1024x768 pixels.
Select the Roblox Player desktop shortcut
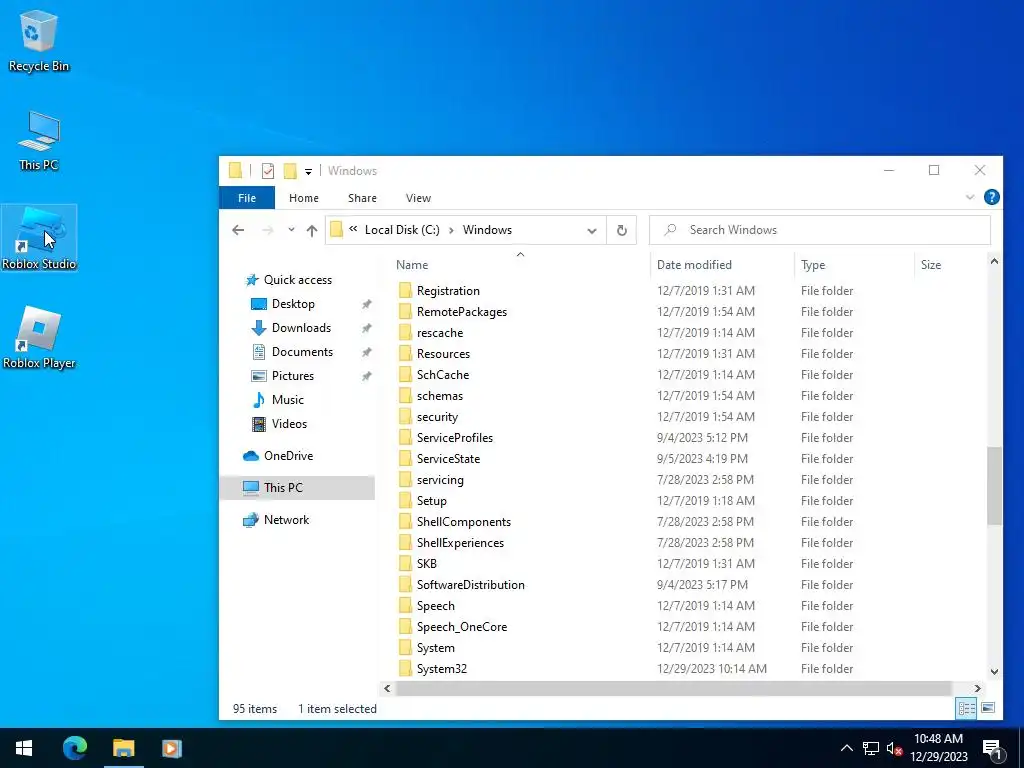39,338
